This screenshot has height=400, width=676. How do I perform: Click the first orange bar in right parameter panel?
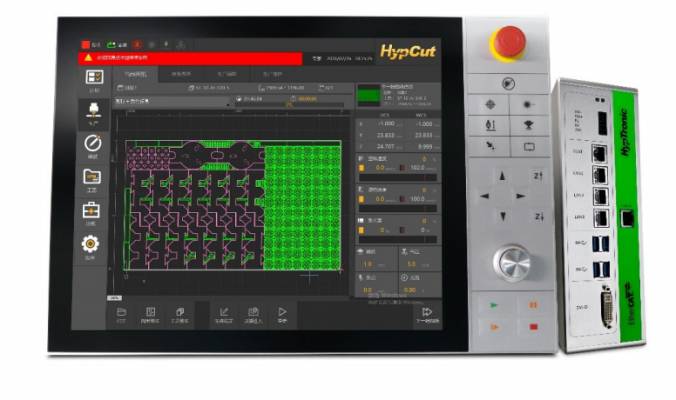pyautogui.click(x=361, y=169)
